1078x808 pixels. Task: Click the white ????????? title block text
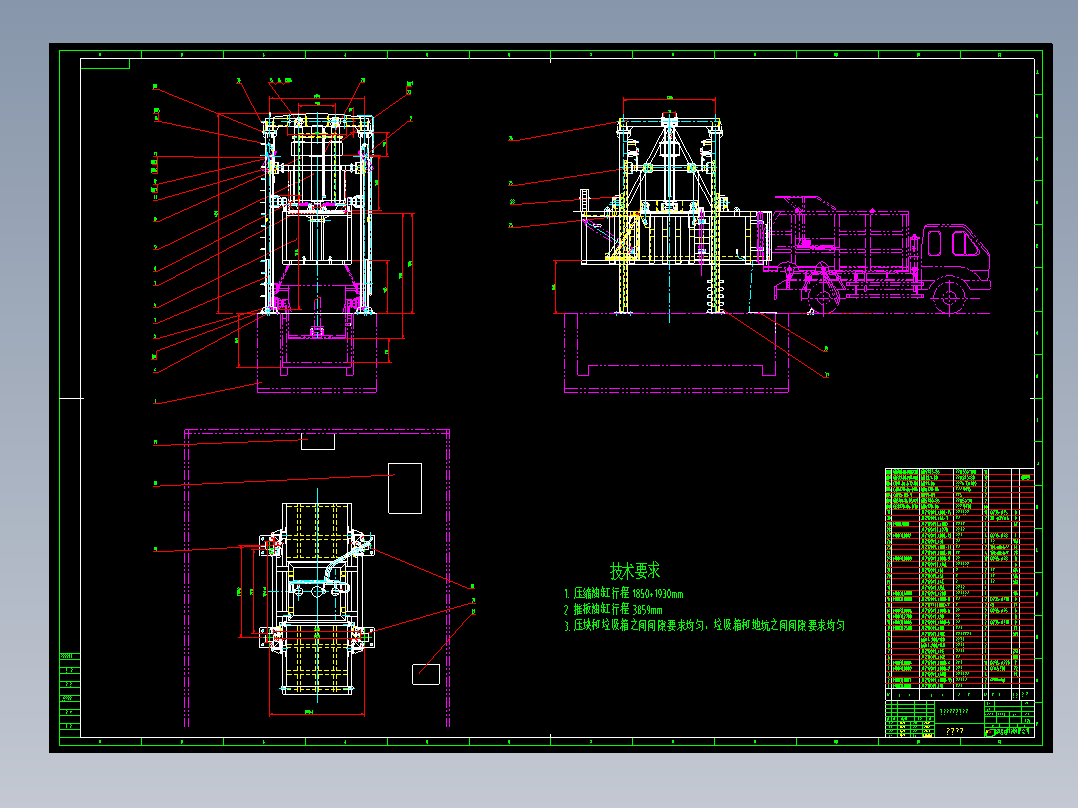(x=954, y=711)
